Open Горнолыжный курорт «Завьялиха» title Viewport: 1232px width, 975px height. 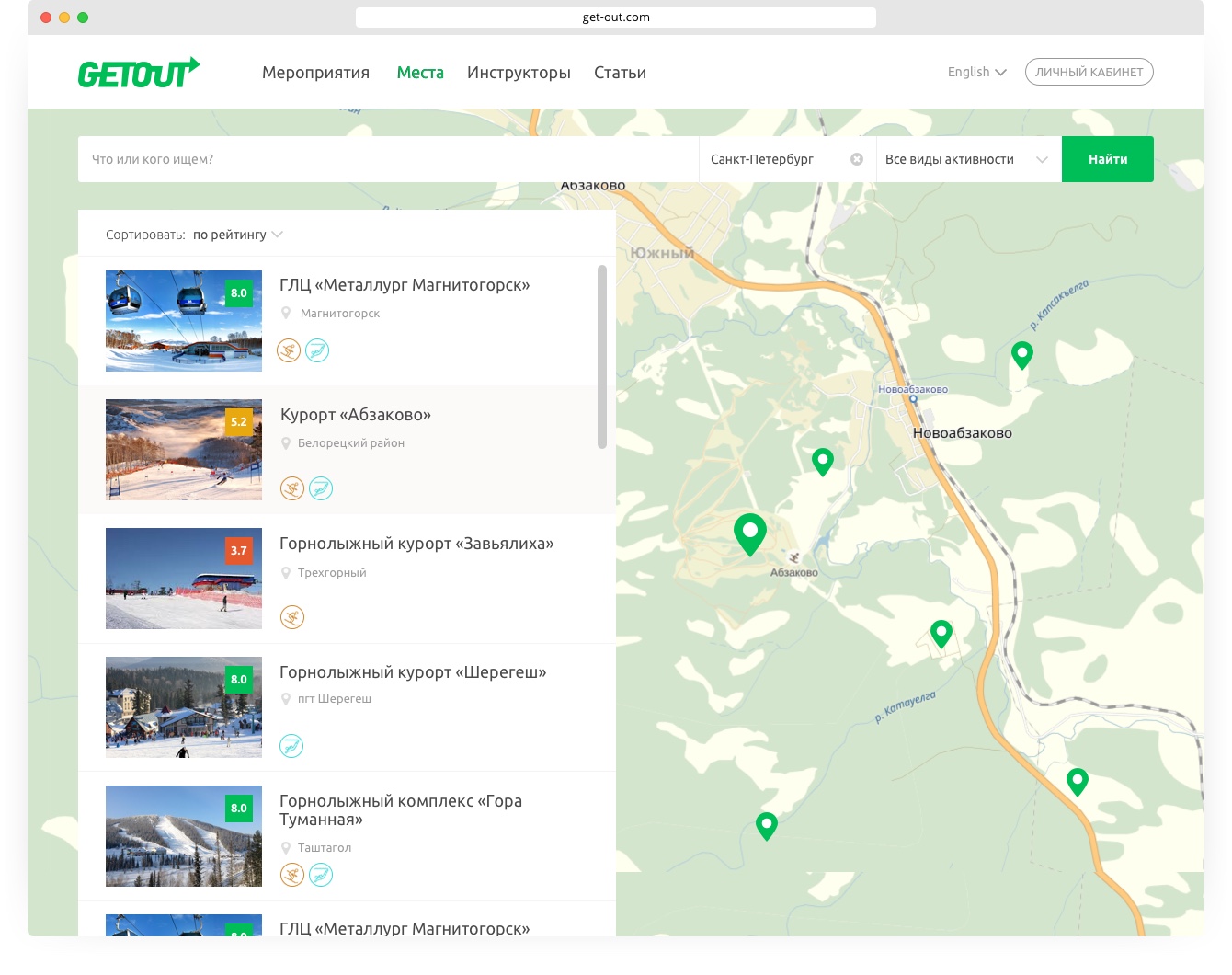pyautogui.click(x=416, y=544)
